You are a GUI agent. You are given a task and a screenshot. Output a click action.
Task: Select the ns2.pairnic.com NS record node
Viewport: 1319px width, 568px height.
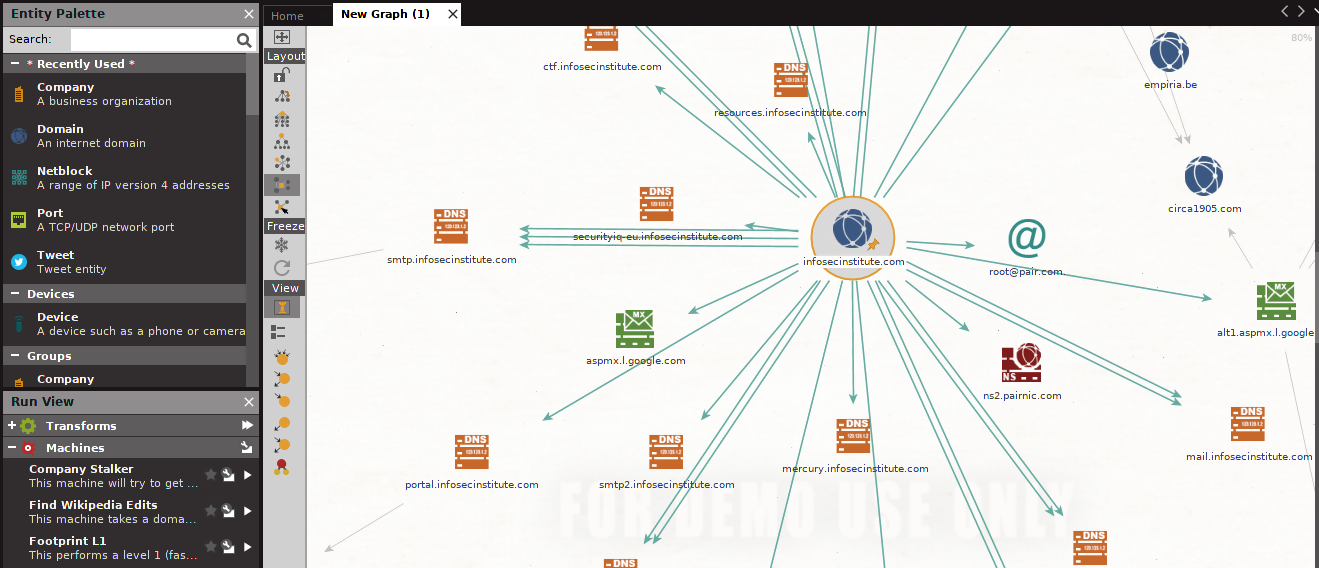coord(1021,364)
